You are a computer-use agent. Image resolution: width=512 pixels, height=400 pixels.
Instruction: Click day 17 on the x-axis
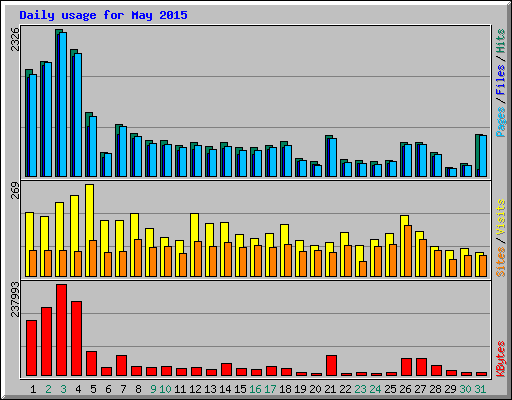point(270,389)
